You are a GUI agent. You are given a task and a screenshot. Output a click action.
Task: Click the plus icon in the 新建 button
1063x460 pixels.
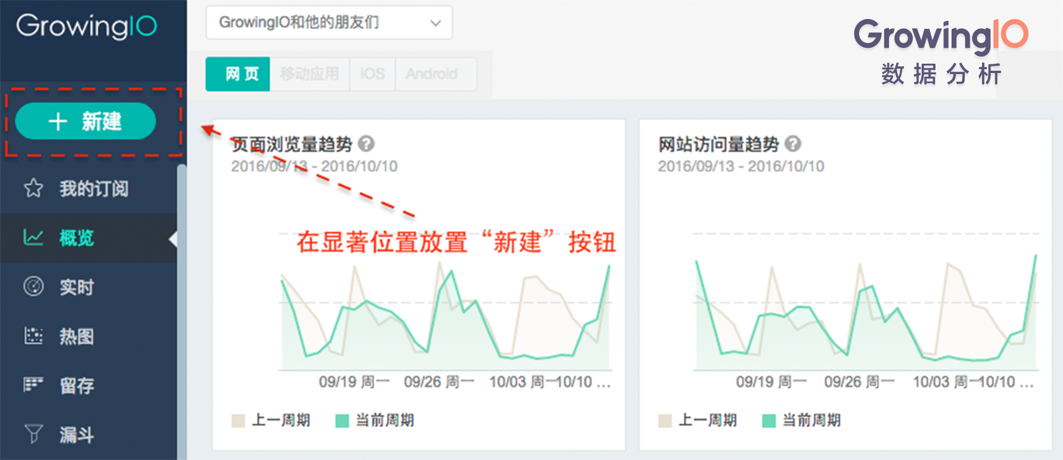(58, 121)
